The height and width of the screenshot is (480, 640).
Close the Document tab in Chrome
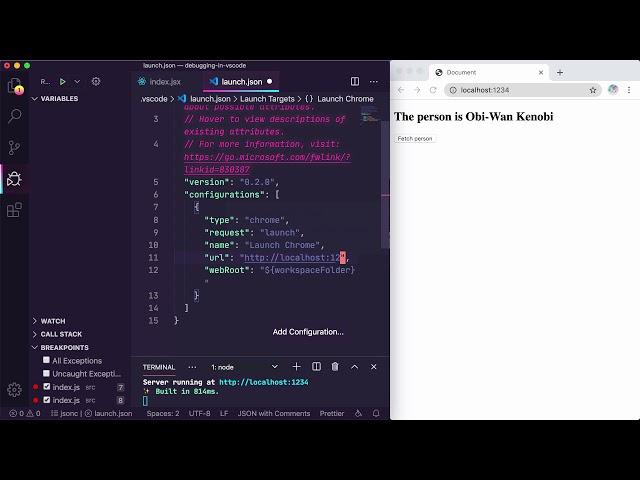point(541,72)
